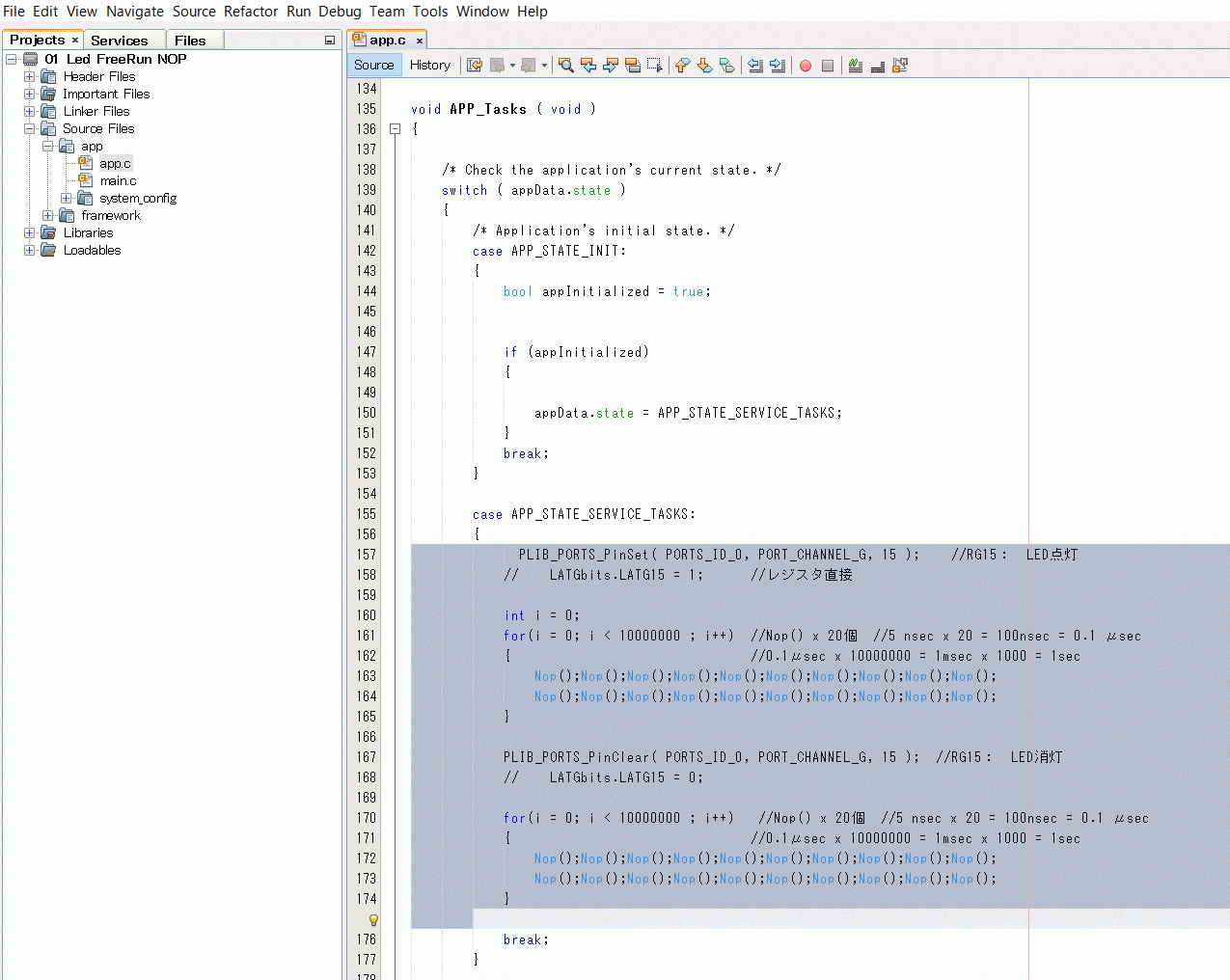Select the main.c file icon in the tree
Screen dimensions: 1230x980
tap(86, 180)
